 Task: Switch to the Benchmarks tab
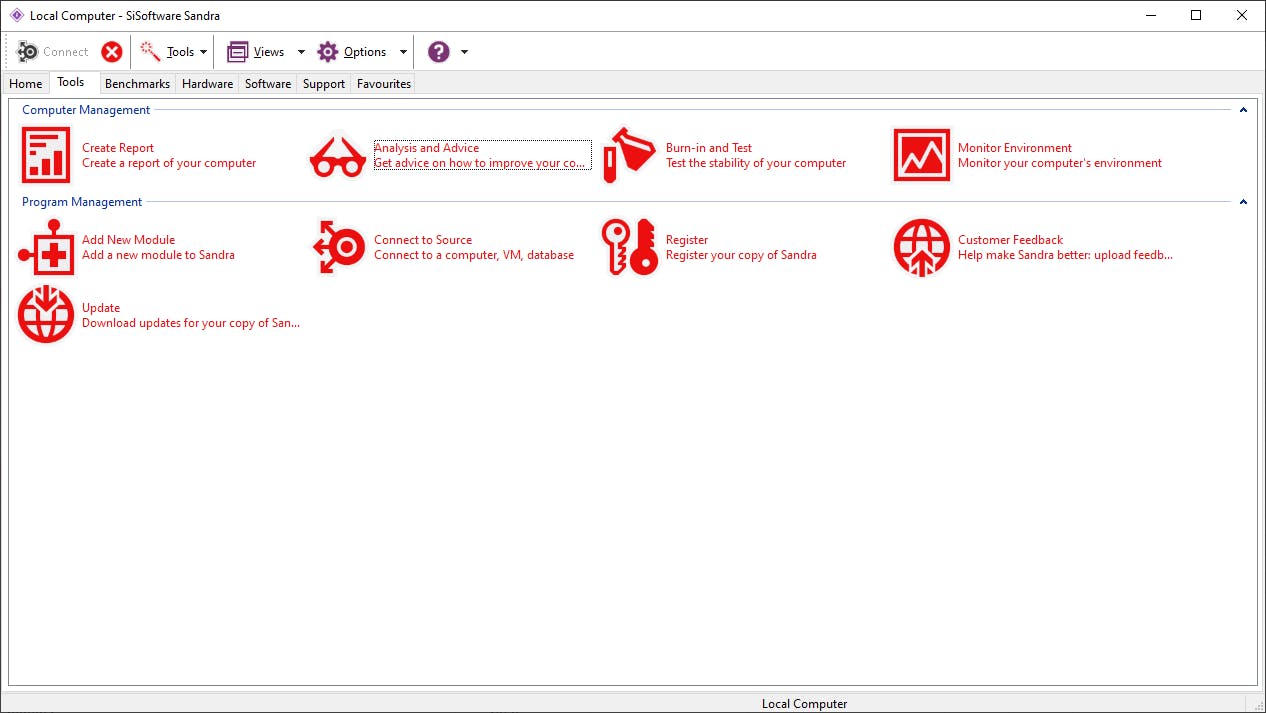coord(137,84)
